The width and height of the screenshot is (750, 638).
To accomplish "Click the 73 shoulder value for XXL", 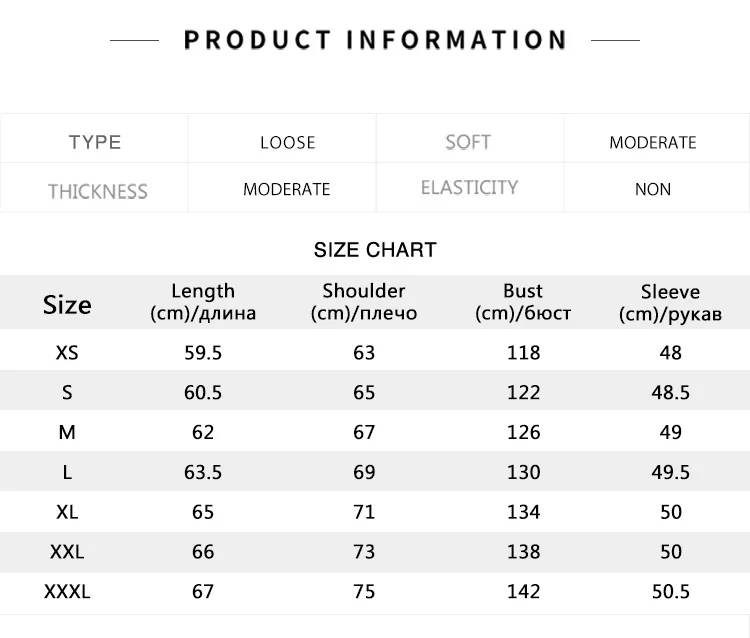I will [x=364, y=552].
